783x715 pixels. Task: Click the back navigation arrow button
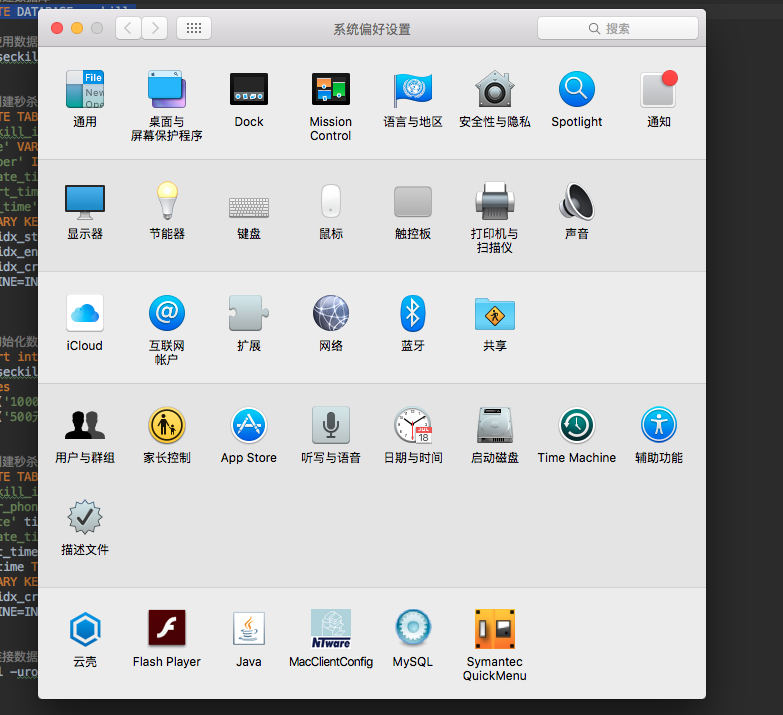pos(128,28)
